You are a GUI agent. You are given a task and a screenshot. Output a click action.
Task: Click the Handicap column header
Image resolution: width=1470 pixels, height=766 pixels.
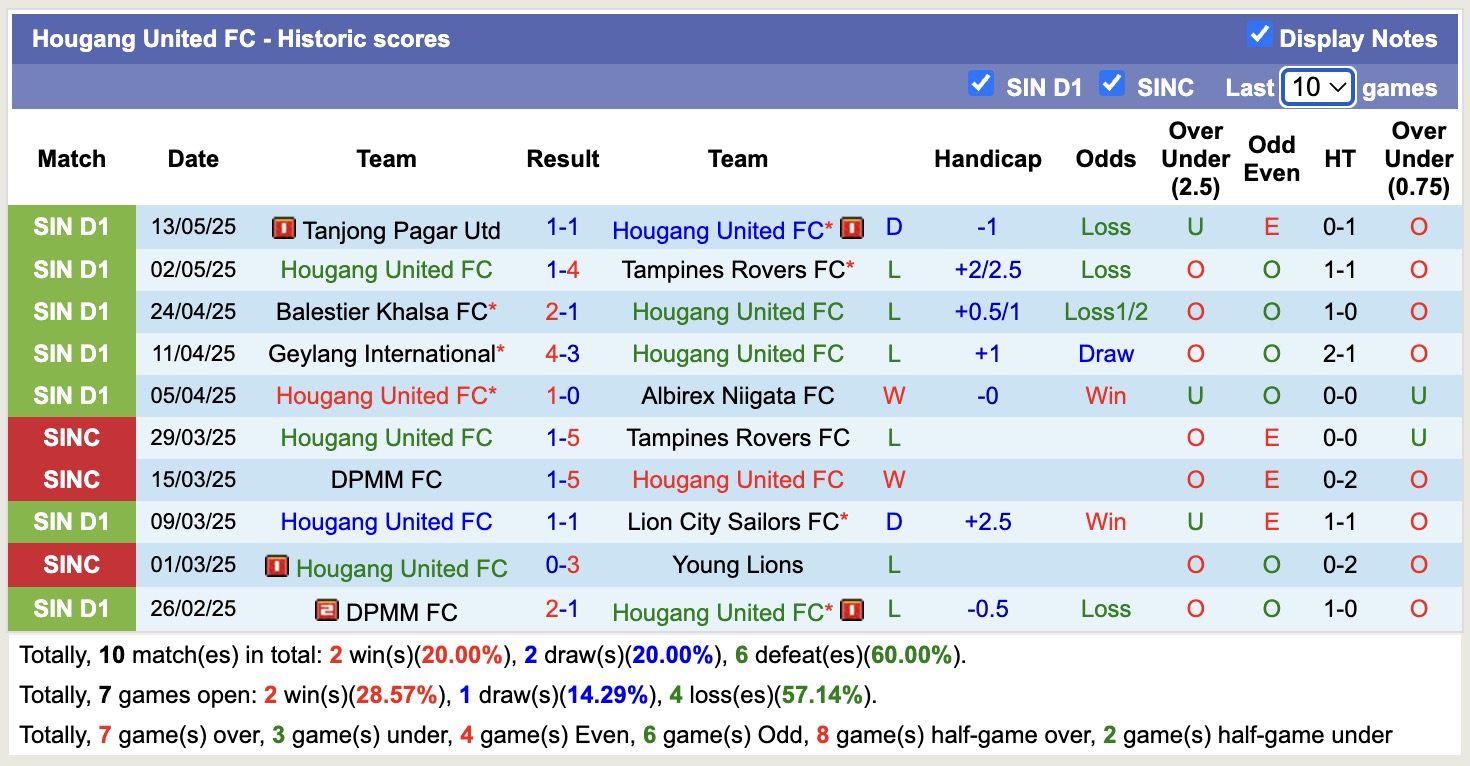point(987,159)
